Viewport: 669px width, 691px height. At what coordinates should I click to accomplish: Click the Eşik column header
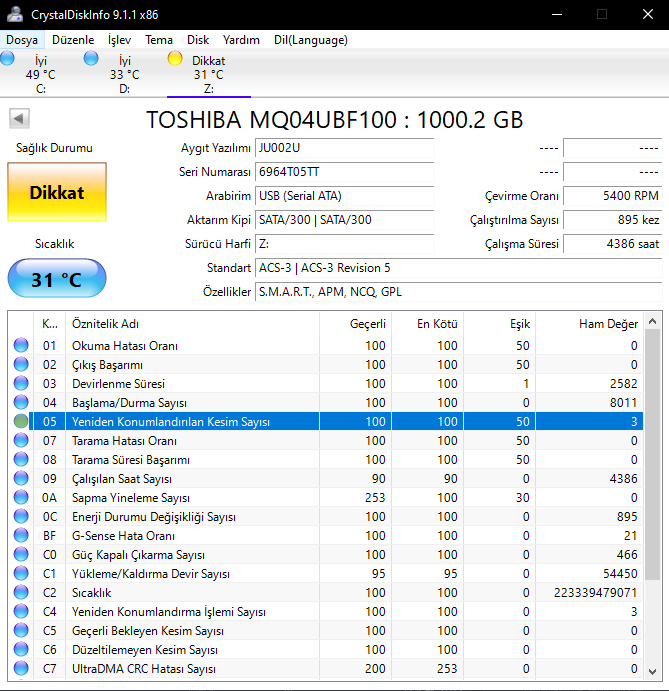pyautogui.click(x=499, y=324)
